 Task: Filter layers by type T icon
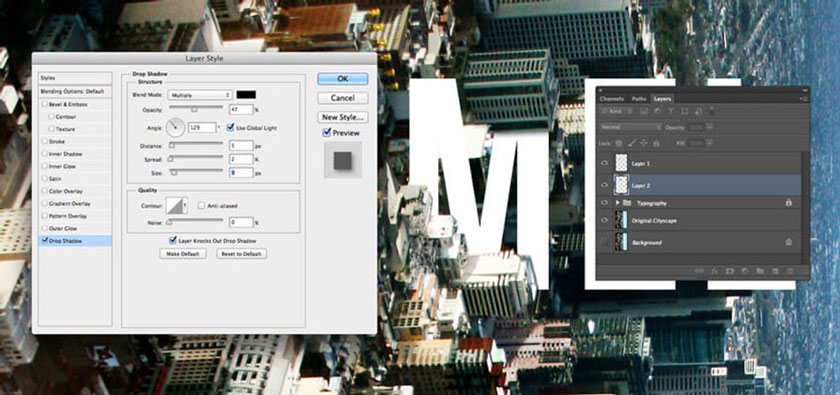[671, 111]
